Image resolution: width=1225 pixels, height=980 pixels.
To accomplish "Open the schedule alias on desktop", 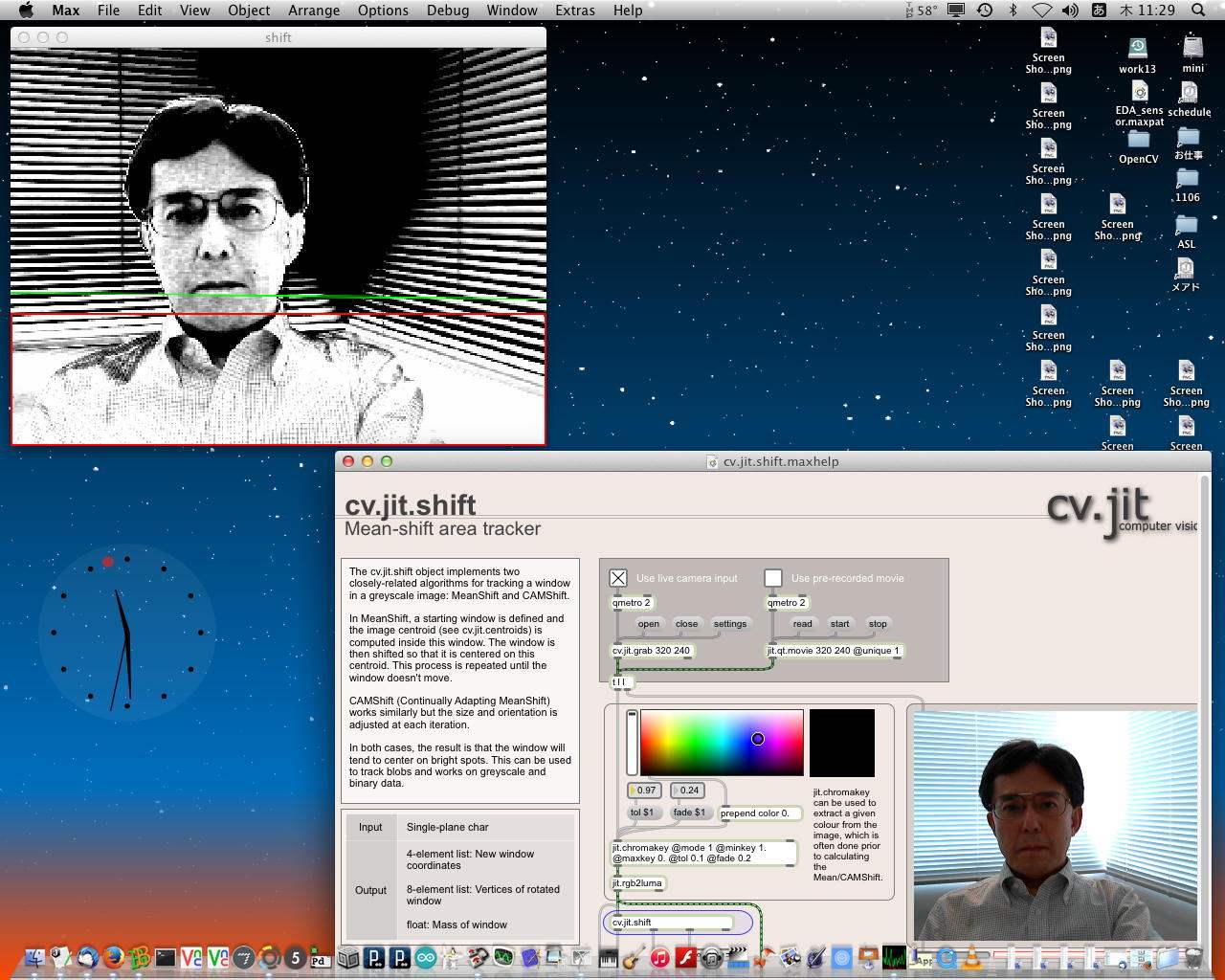I will tap(1189, 93).
